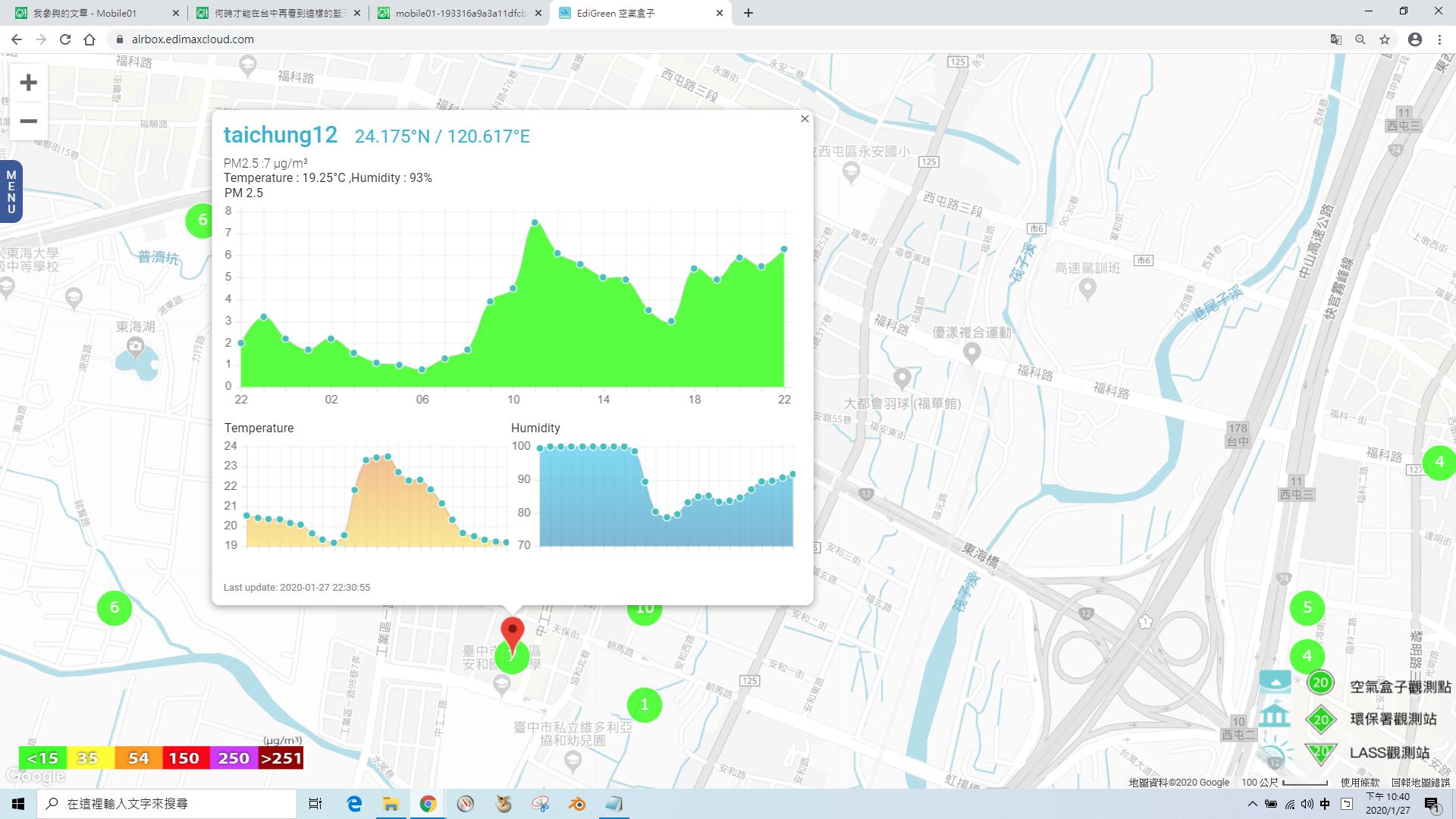Show hidden system tray icons
Screen dimensions: 1456x819
click(x=1252, y=804)
